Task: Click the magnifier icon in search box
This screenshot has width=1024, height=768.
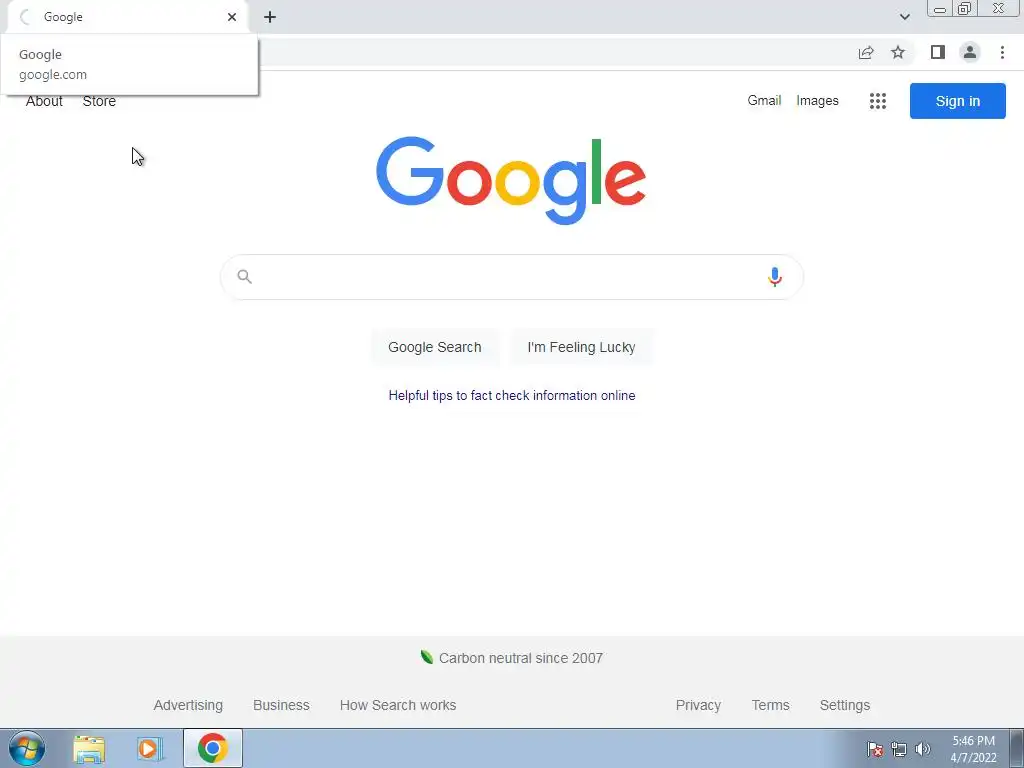Action: (244, 277)
